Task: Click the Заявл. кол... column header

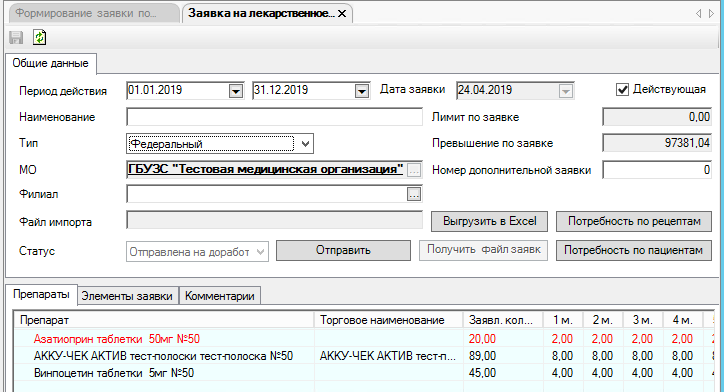Action: 502,320
